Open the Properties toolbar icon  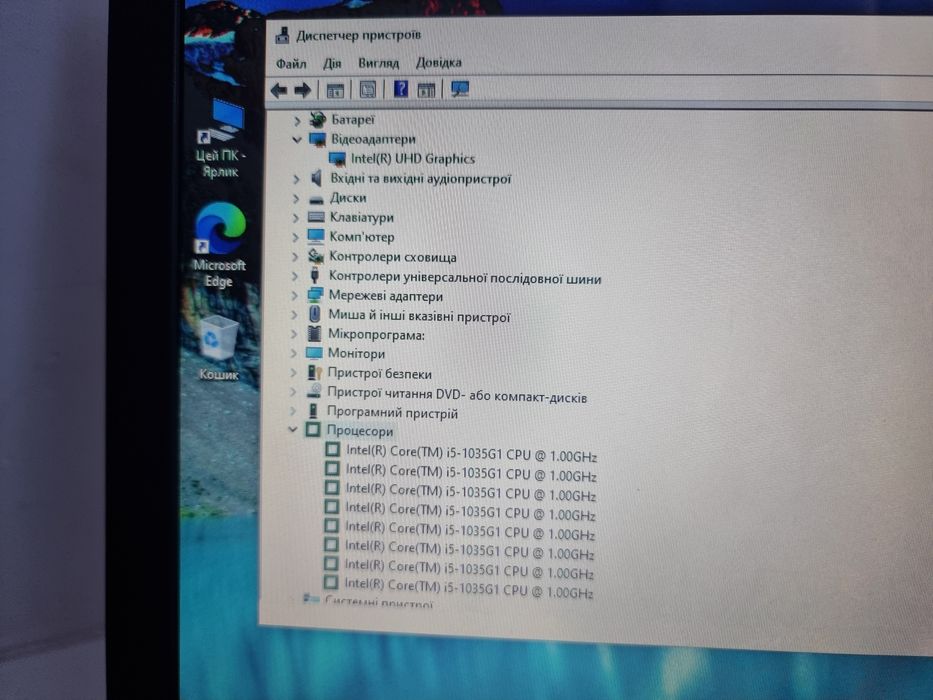click(x=368, y=90)
